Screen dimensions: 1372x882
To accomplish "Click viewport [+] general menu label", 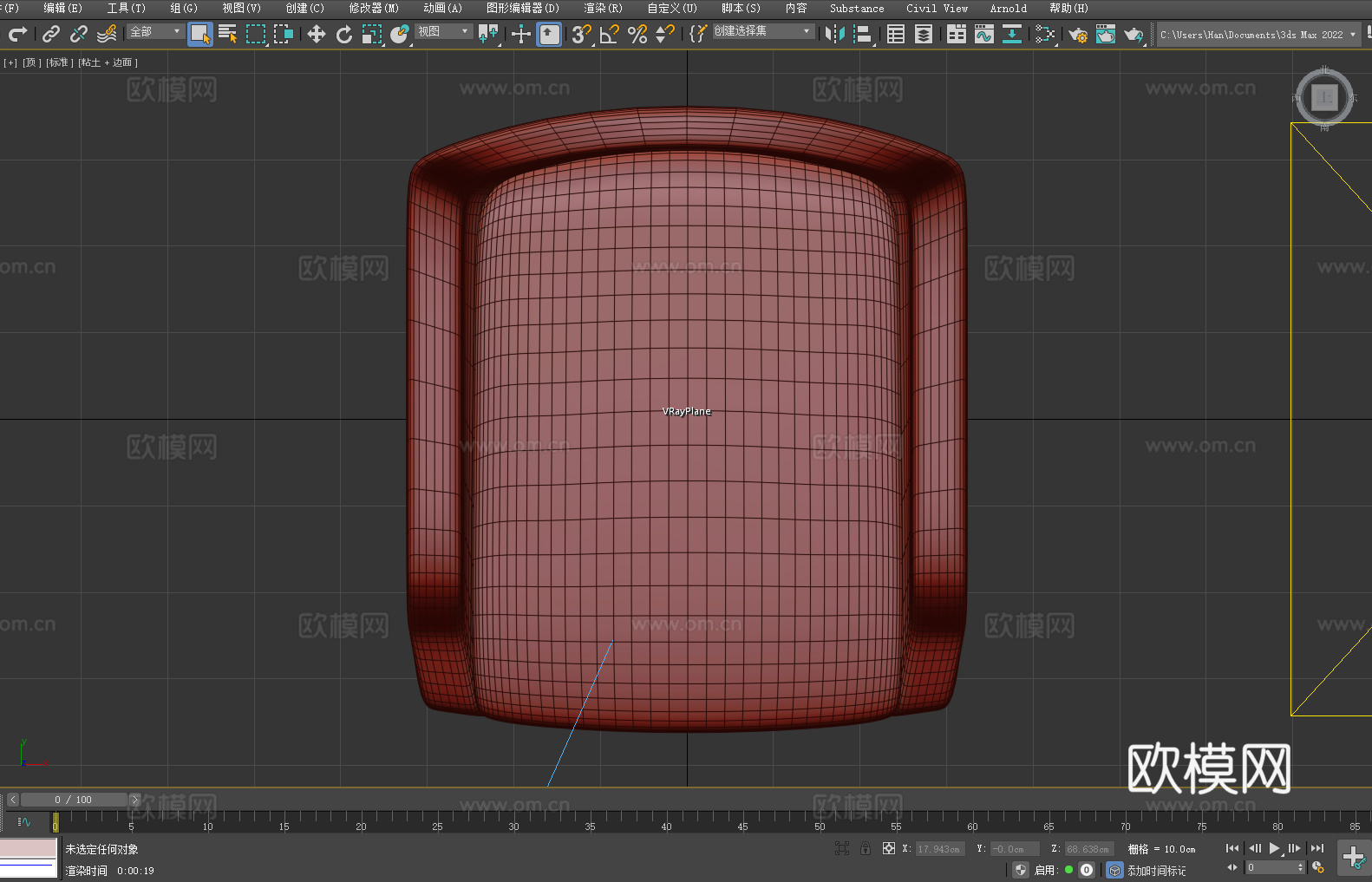I will [x=10, y=62].
